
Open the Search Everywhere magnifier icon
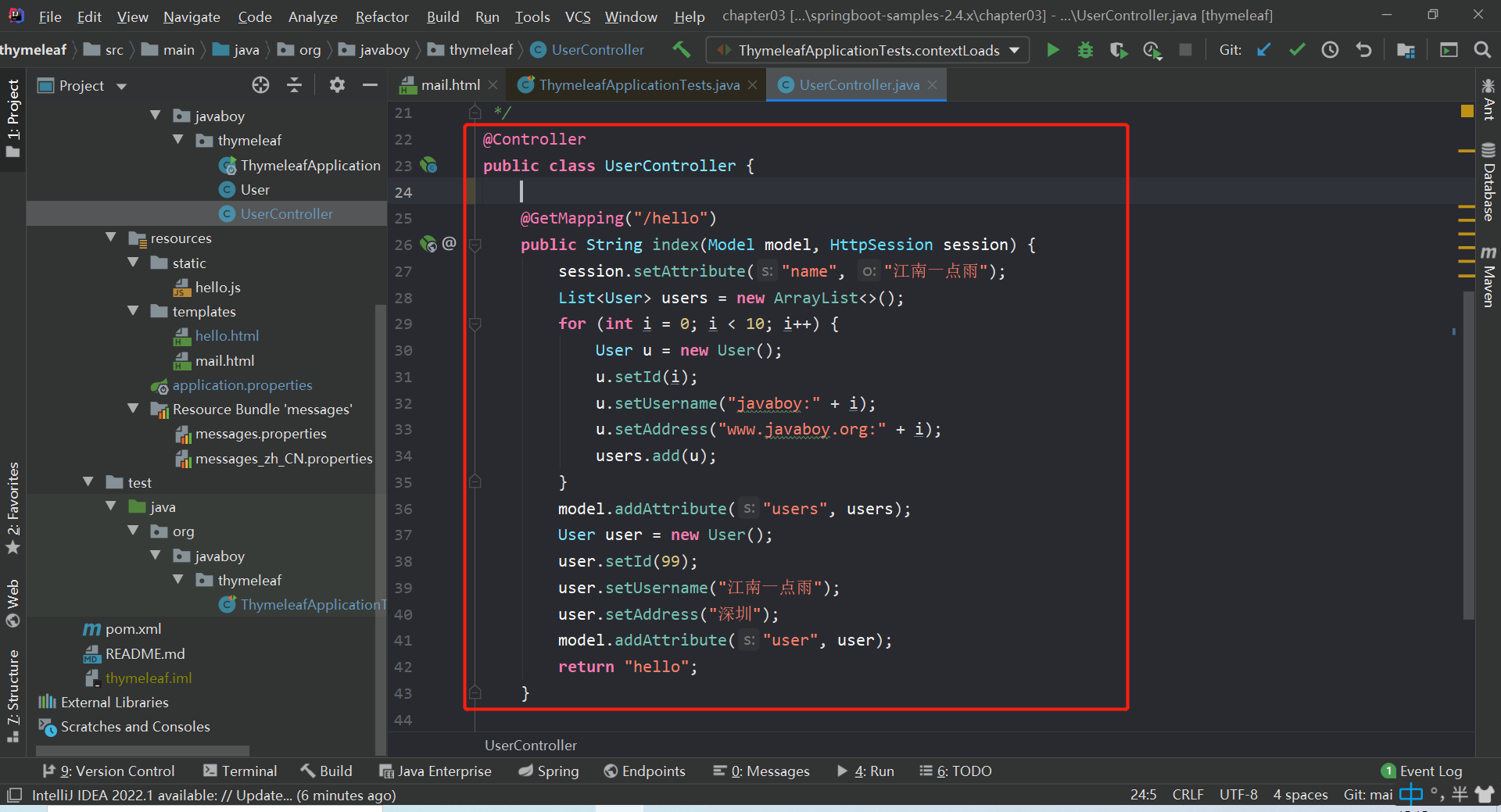click(x=1481, y=50)
